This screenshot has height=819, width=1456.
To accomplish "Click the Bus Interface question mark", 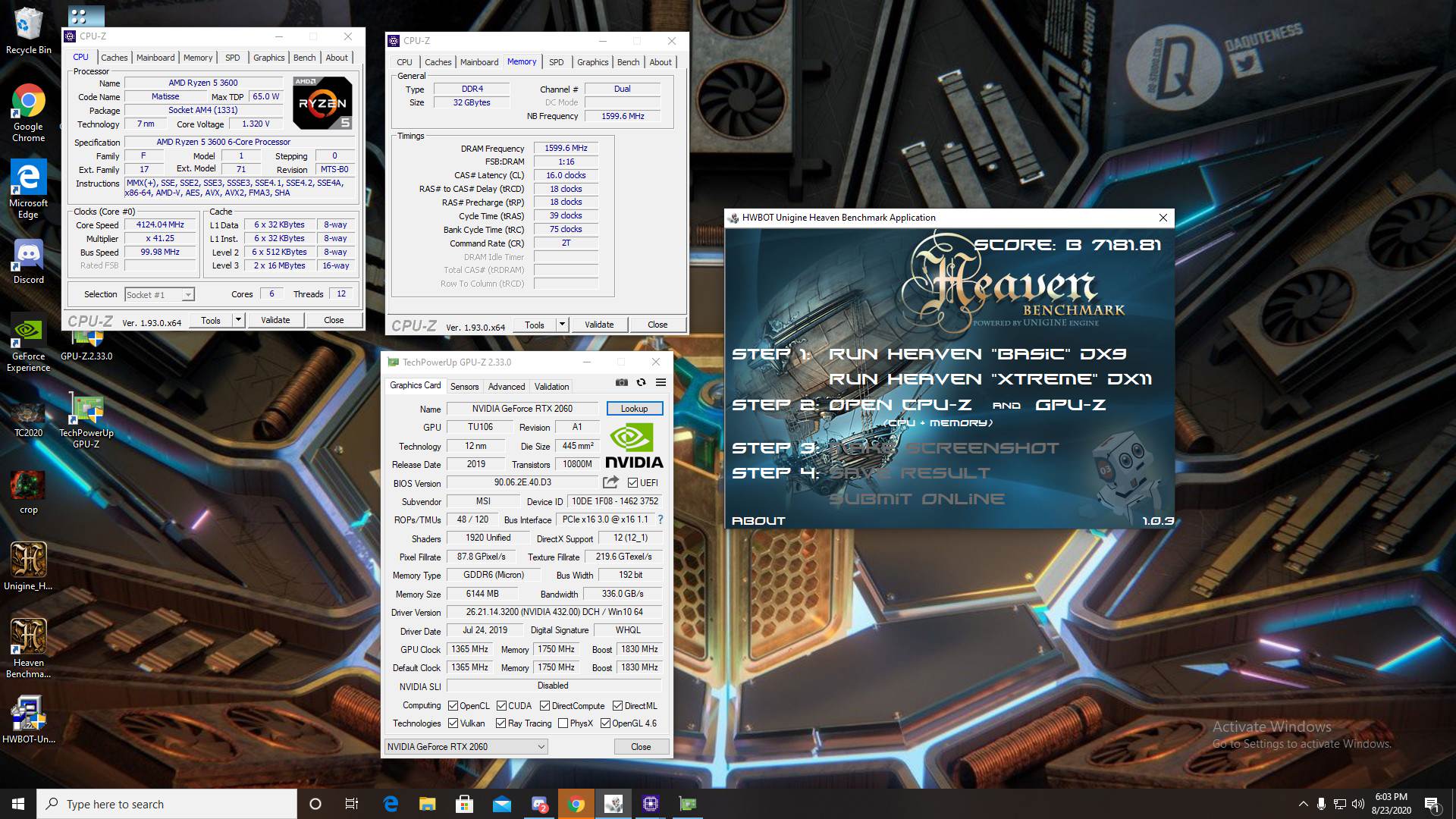I will click(x=661, y=519).
